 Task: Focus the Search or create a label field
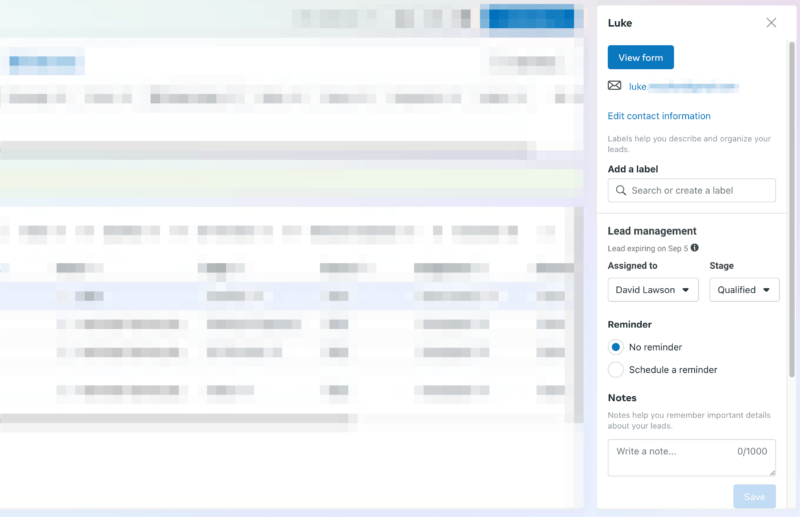pos(700,191)
